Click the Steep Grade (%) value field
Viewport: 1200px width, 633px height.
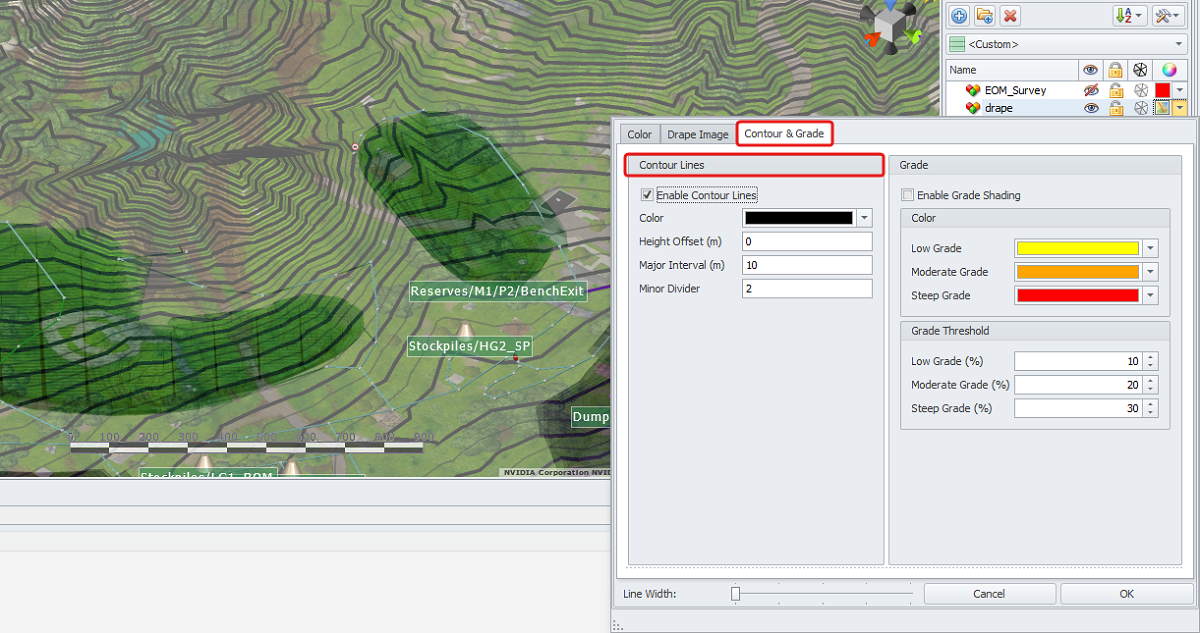pyautogui.click(x=1079, y=408)
